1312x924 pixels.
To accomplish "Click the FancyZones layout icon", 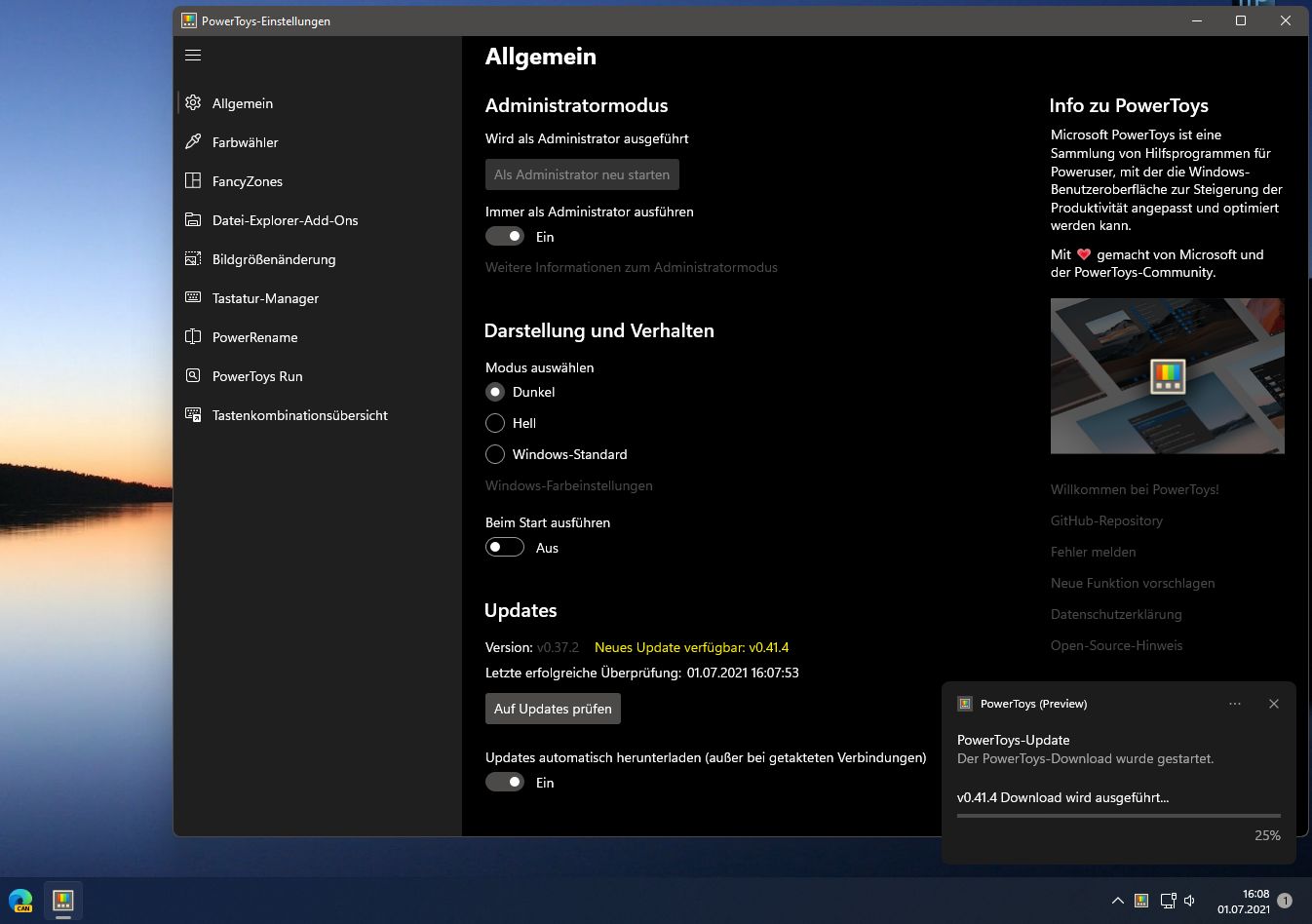I will (193, 180).
